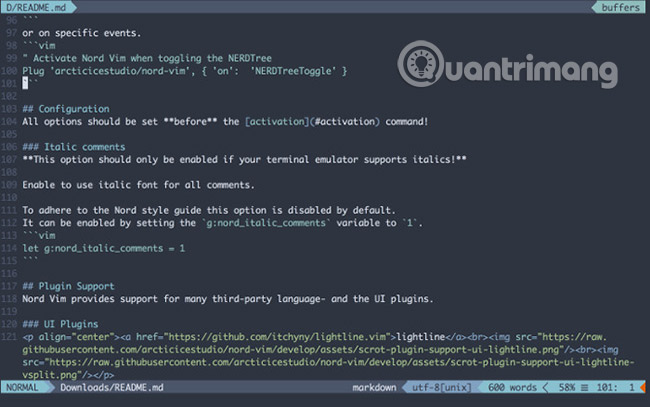Image resolution: width=650 pixels, height=407 pixels.
Task: Click Downloads/README.md in the status bar
Action: [x=112, y=388]
